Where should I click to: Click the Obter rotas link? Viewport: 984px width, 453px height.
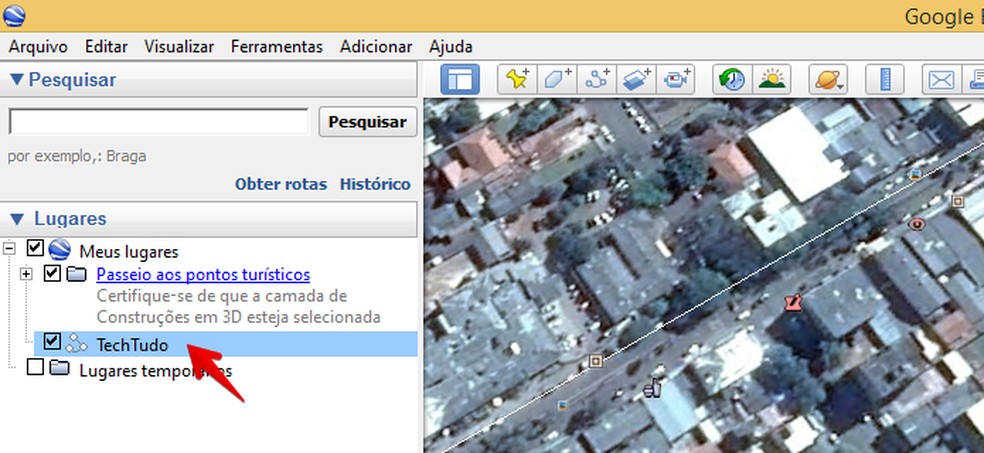(x=280, y=184)
